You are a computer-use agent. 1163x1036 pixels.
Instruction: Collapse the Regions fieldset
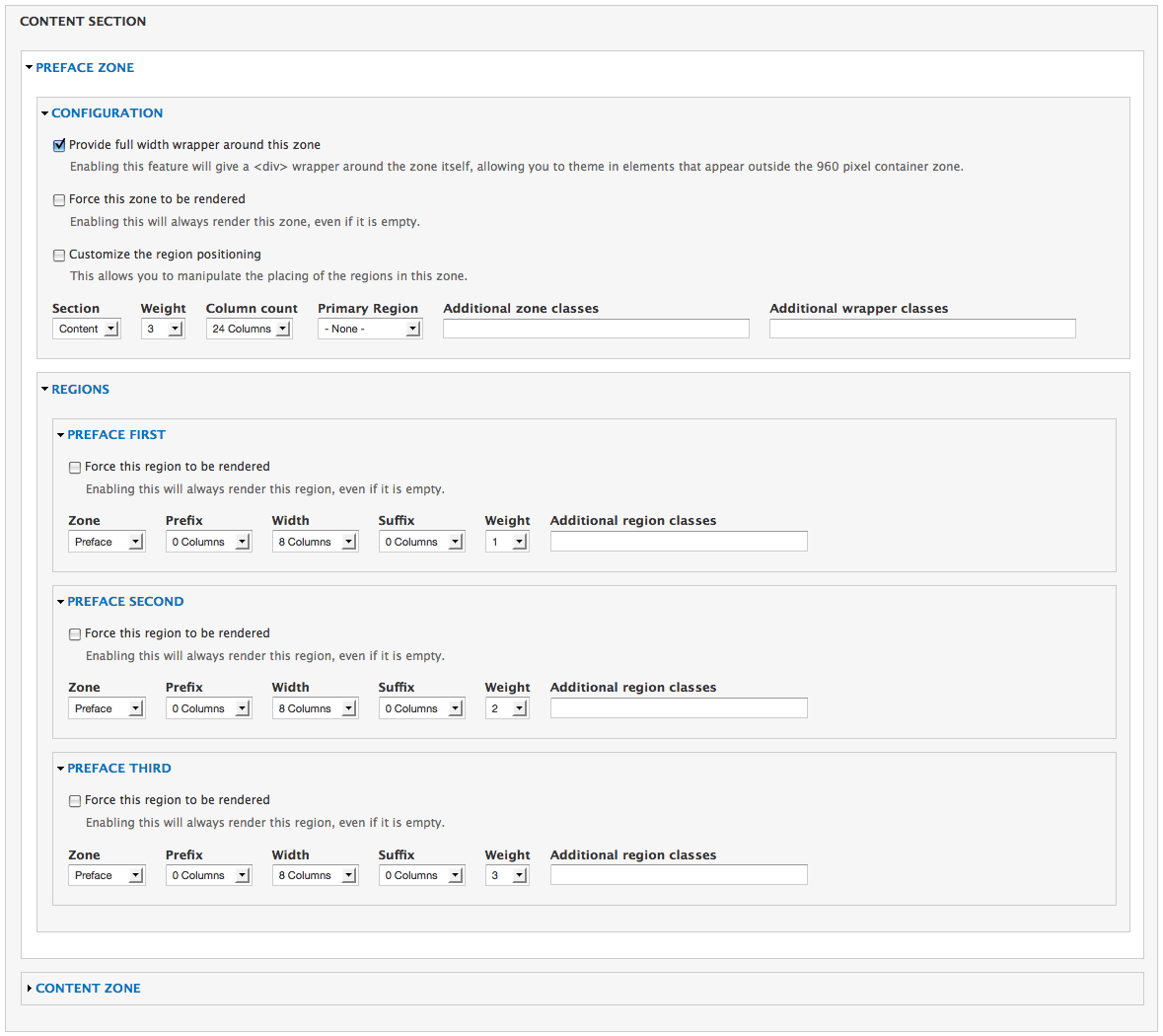click(80, 389)
